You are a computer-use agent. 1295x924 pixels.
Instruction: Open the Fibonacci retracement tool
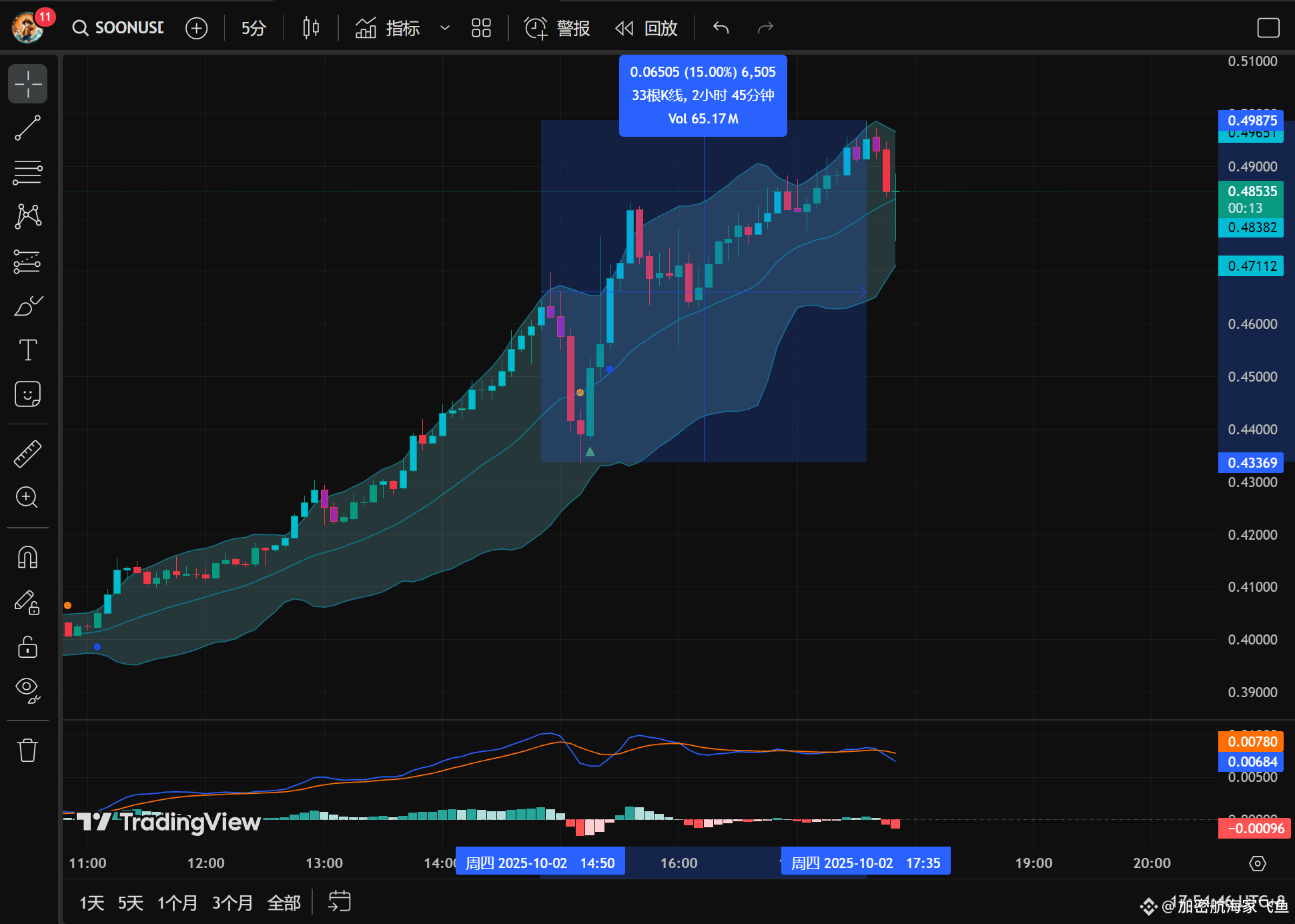(27, 172)
